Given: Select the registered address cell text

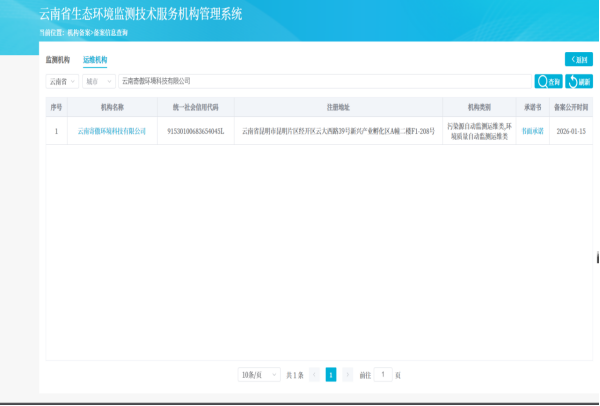Looking at the screenshot, I should click(x=338, y=131).
